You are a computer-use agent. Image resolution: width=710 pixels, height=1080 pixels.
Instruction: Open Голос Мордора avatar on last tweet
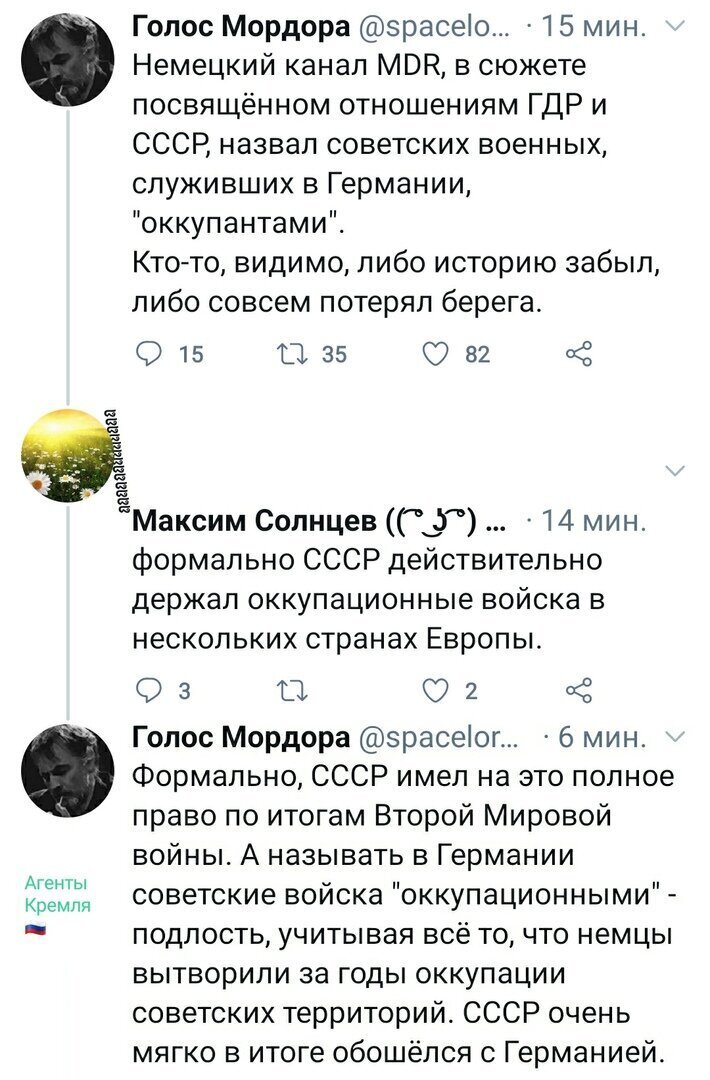point(68,770)
